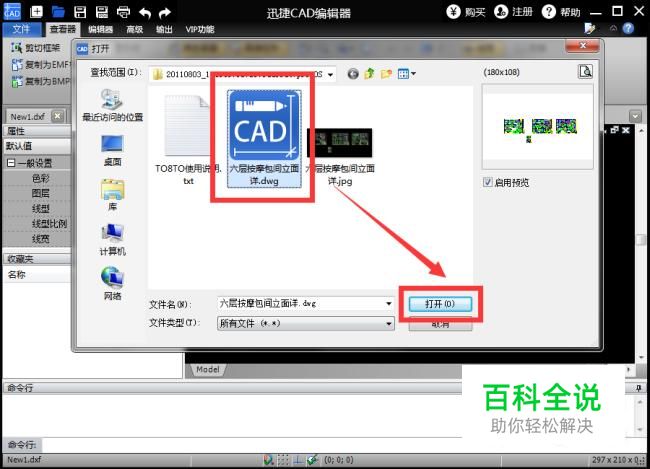Toggle the snap icon in status bar
Image resolution: width=650 pixels, height=469 pixels.
(268, 460)
